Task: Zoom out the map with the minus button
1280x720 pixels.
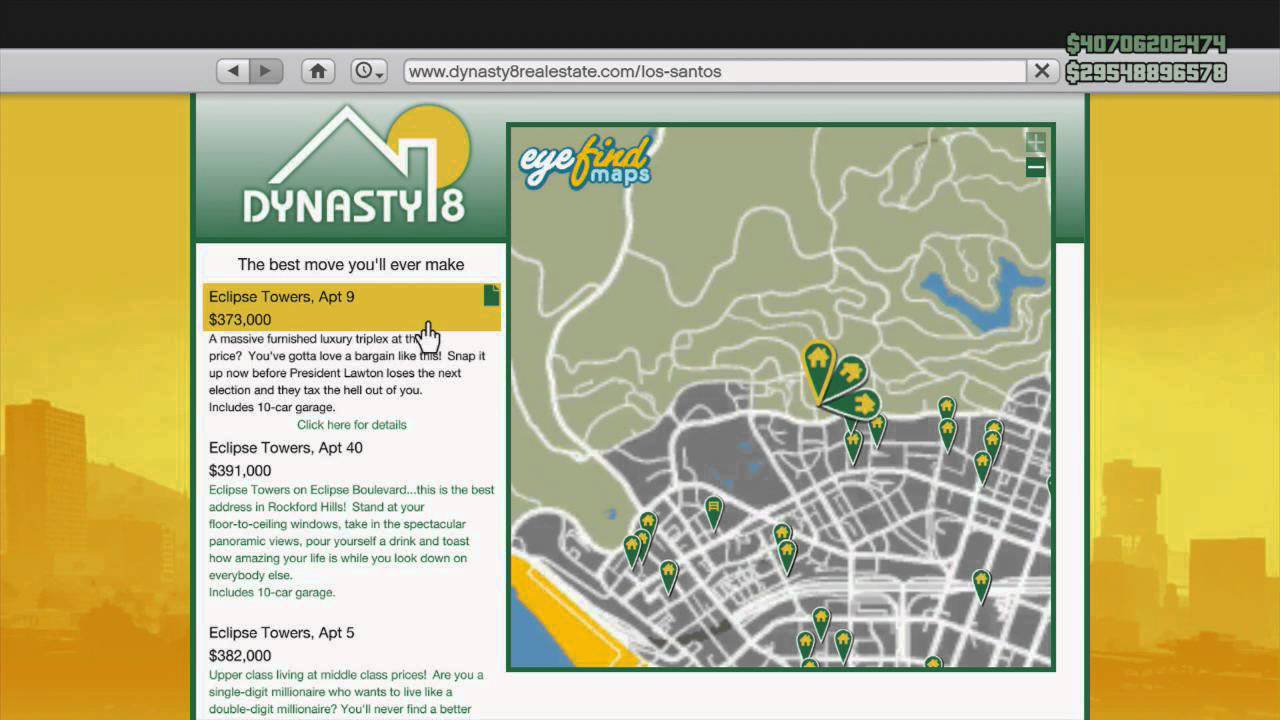Action: tap(1036, 167)
